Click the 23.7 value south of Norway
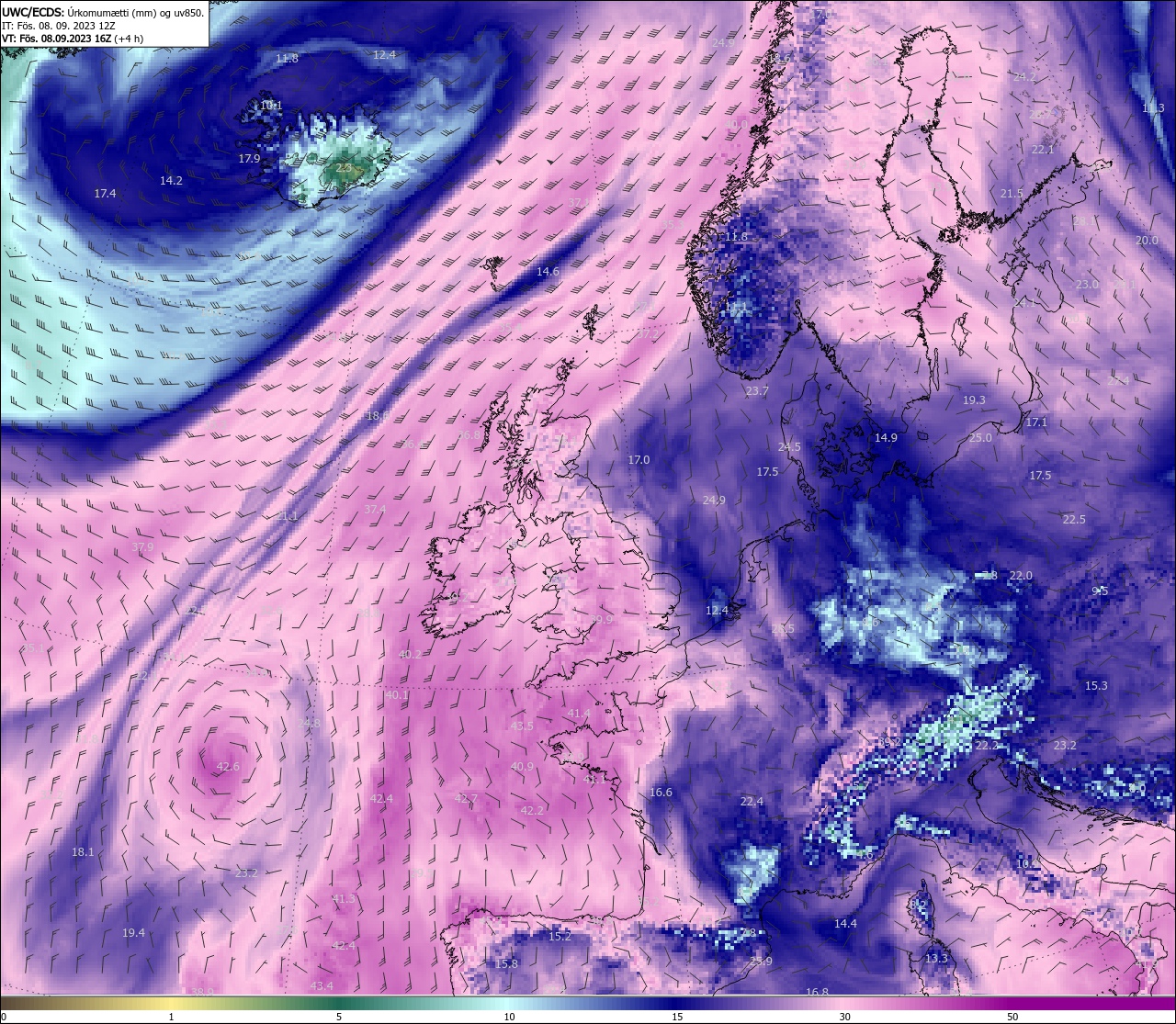This screenshot has width=1176, height=1024. pos(757,391)
